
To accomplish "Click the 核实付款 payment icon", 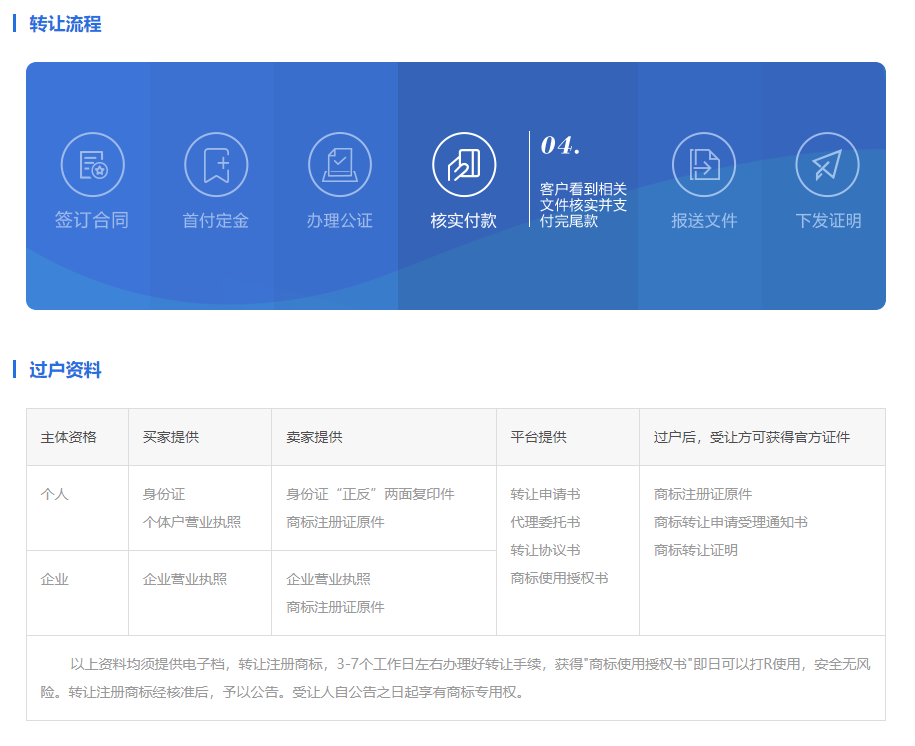I will click(464, 165).
